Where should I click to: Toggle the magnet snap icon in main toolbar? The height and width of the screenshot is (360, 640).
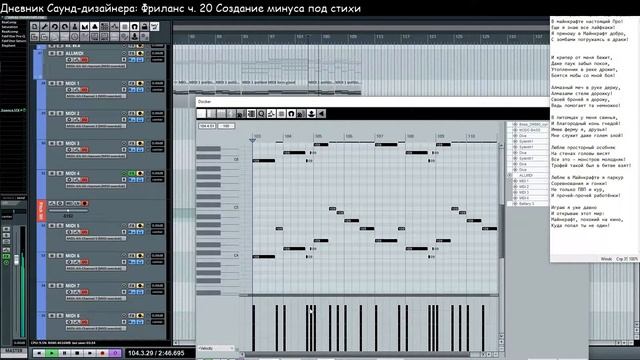134,27
